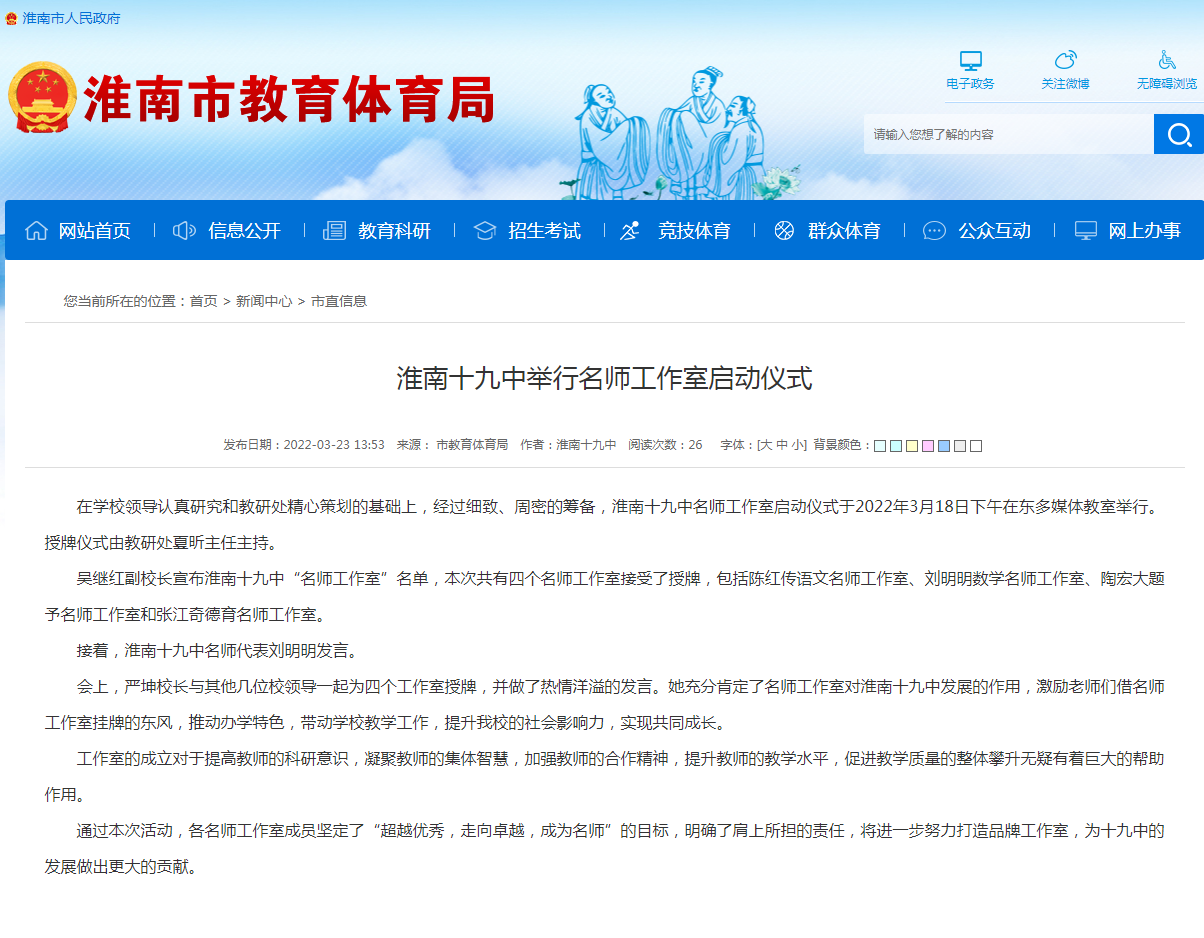Click the speaker icon beside 信息公开
The image size is (1204, 938).
pos(183,230)
